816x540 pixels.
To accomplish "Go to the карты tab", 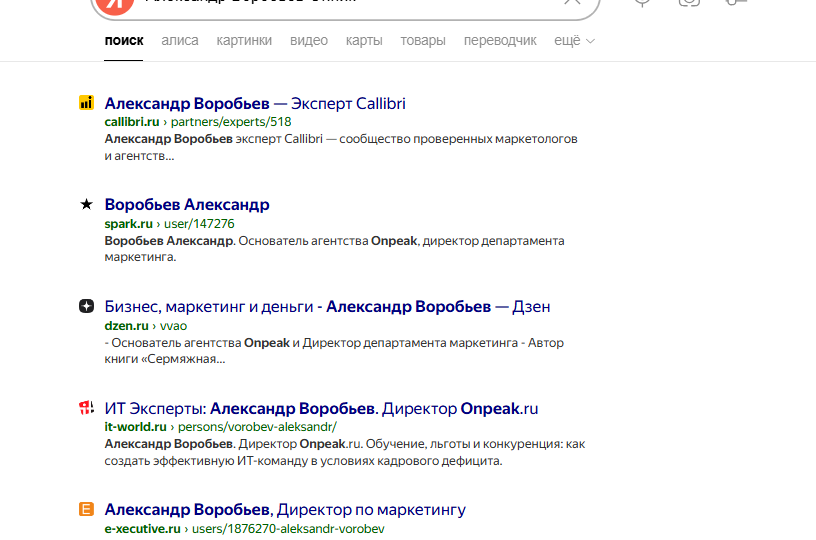I will [x=364, y=41].
